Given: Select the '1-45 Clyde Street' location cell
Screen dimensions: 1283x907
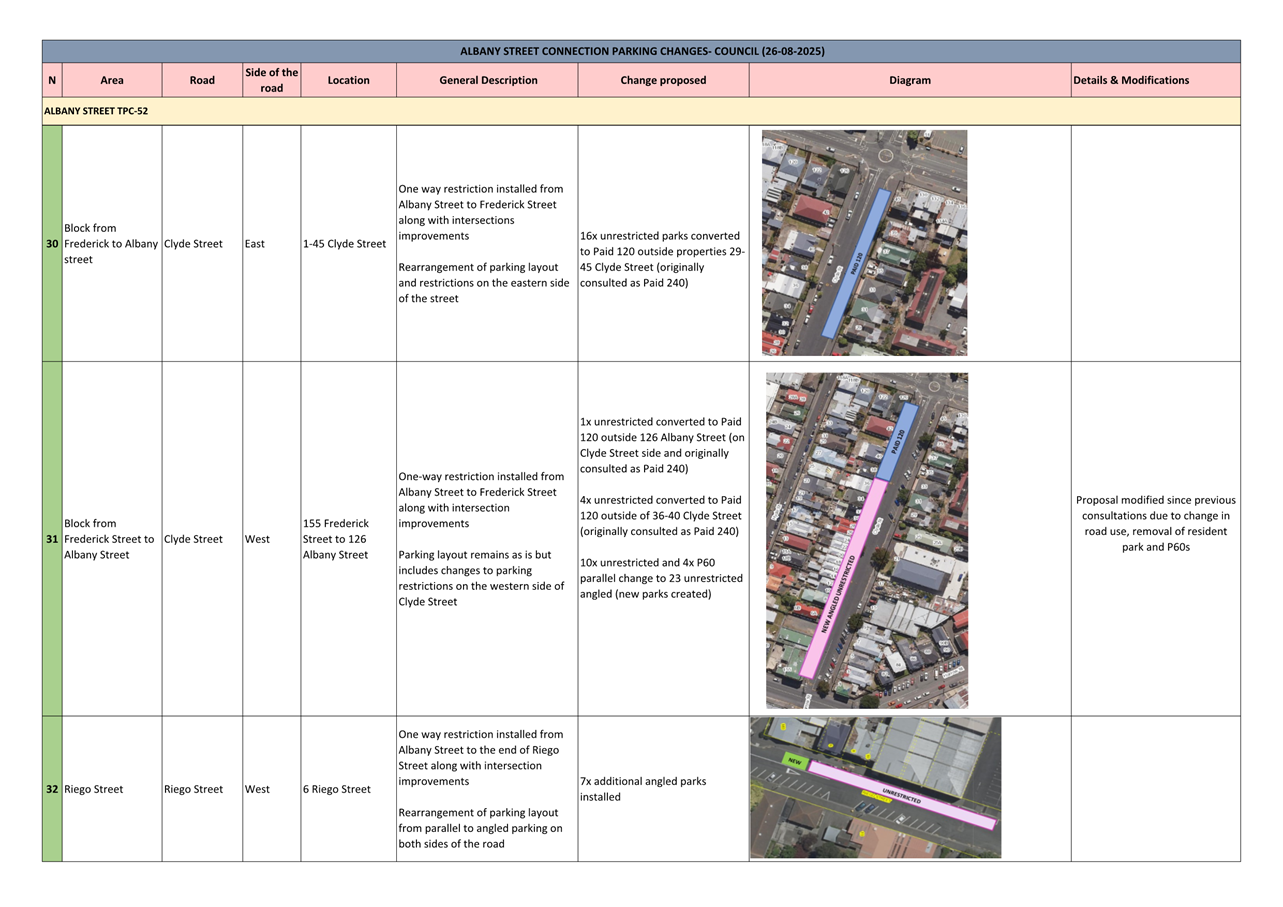Looking at the screenshot, I should pos(344,244).
